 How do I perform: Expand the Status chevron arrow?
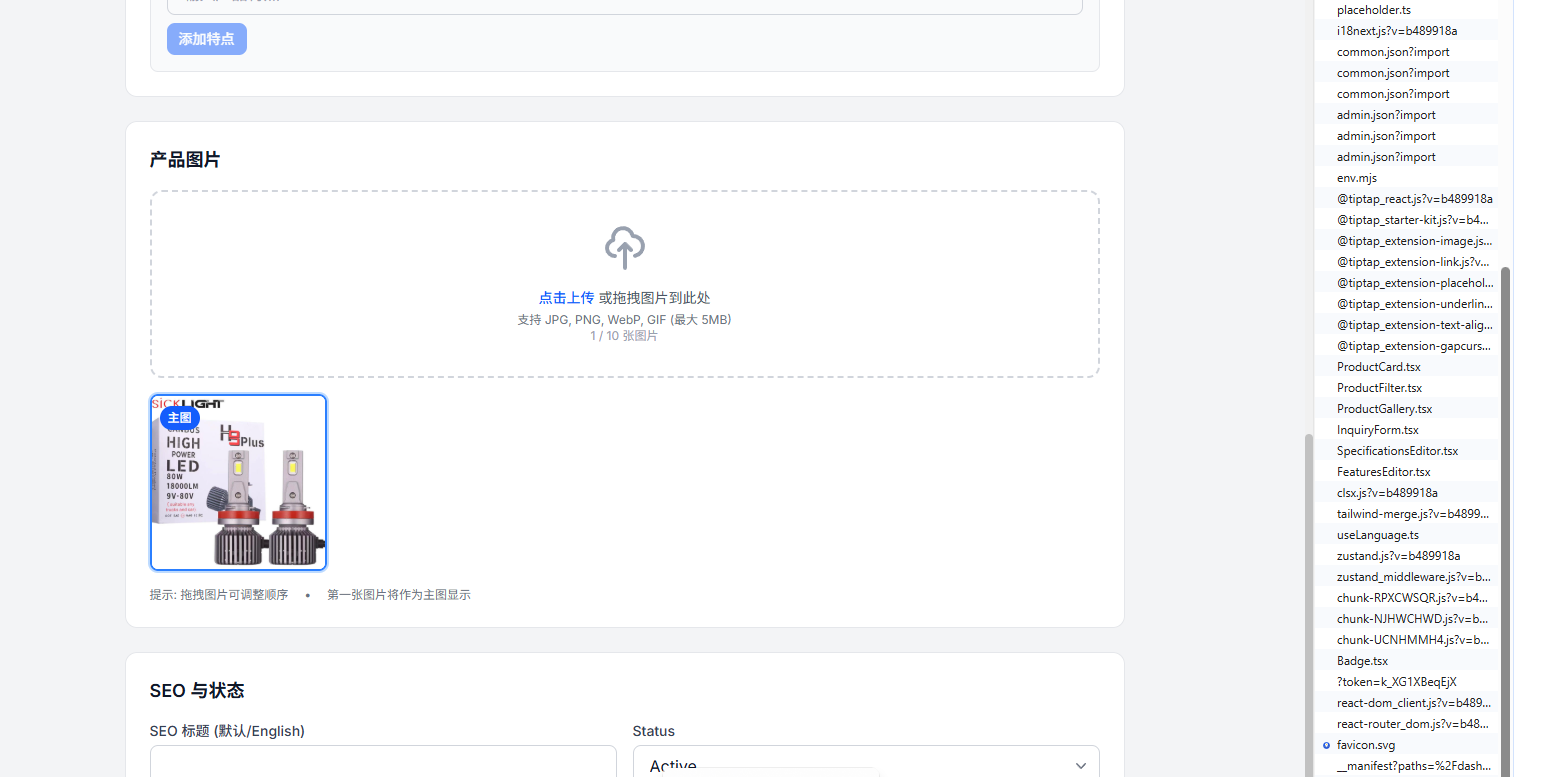(1080, 765)
